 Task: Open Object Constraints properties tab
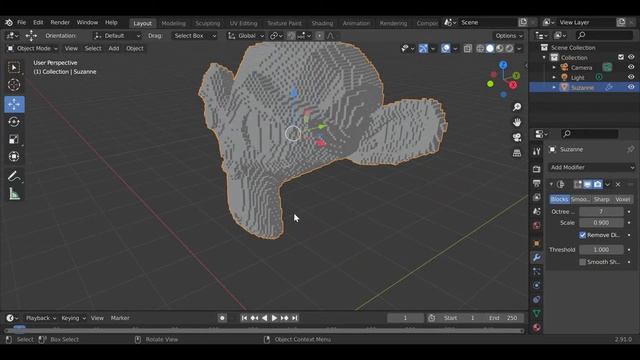[x=536, y=300]
